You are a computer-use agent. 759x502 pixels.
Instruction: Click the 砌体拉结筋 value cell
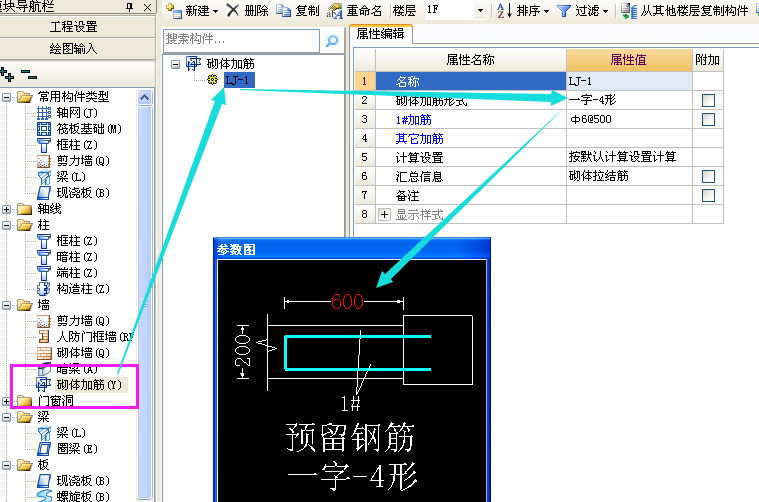pyautogui.click(x=629, y=176)
